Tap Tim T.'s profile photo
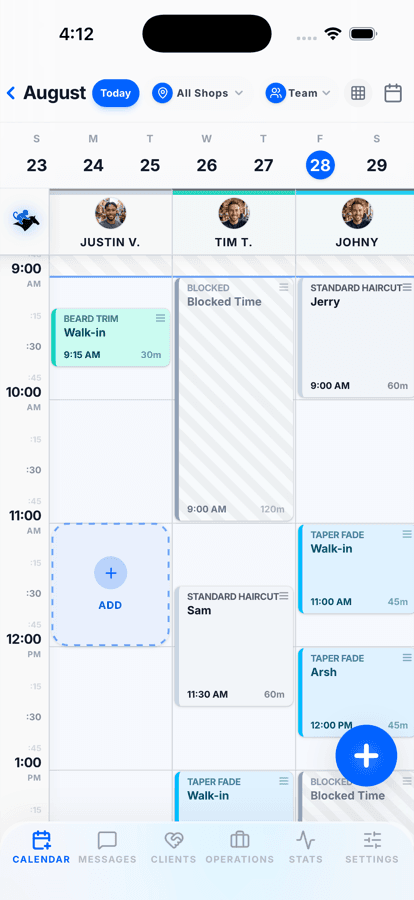Viewport: 414px width, 900px height. pos(234,213)
